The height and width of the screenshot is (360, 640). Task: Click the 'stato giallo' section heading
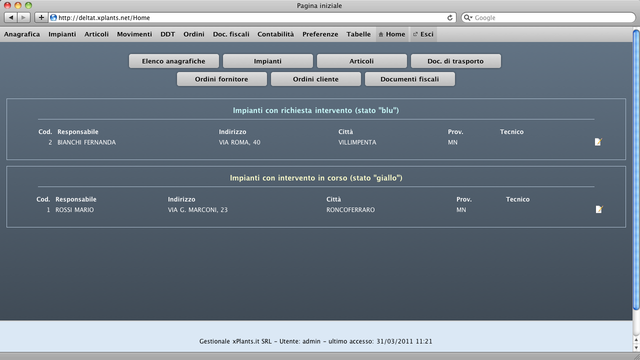316,178
